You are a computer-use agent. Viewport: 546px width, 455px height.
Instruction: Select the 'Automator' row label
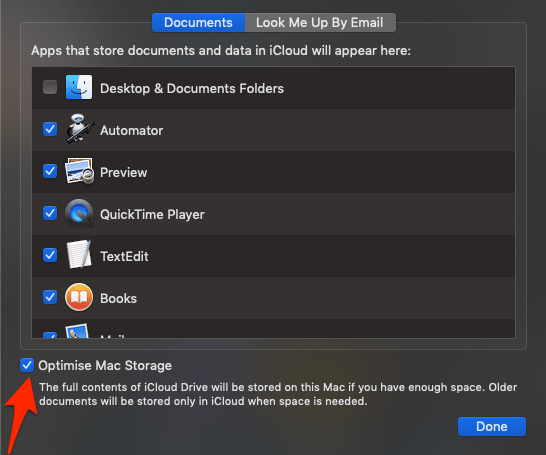[132, 131]
